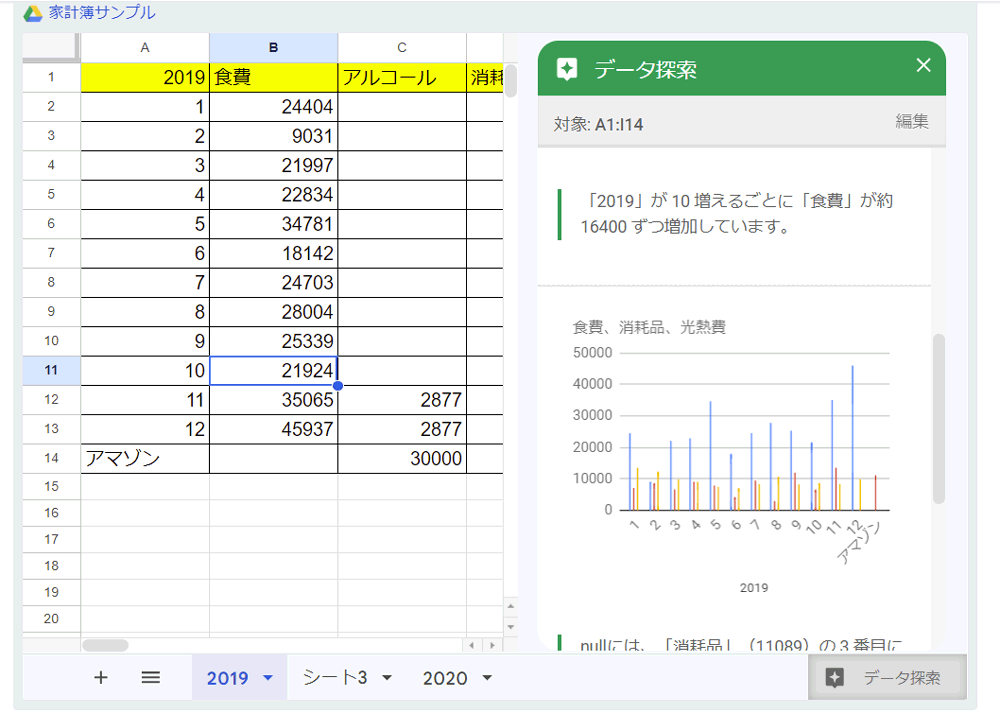Select column C header
This screenshot has height=714, width=1000.
402,48
